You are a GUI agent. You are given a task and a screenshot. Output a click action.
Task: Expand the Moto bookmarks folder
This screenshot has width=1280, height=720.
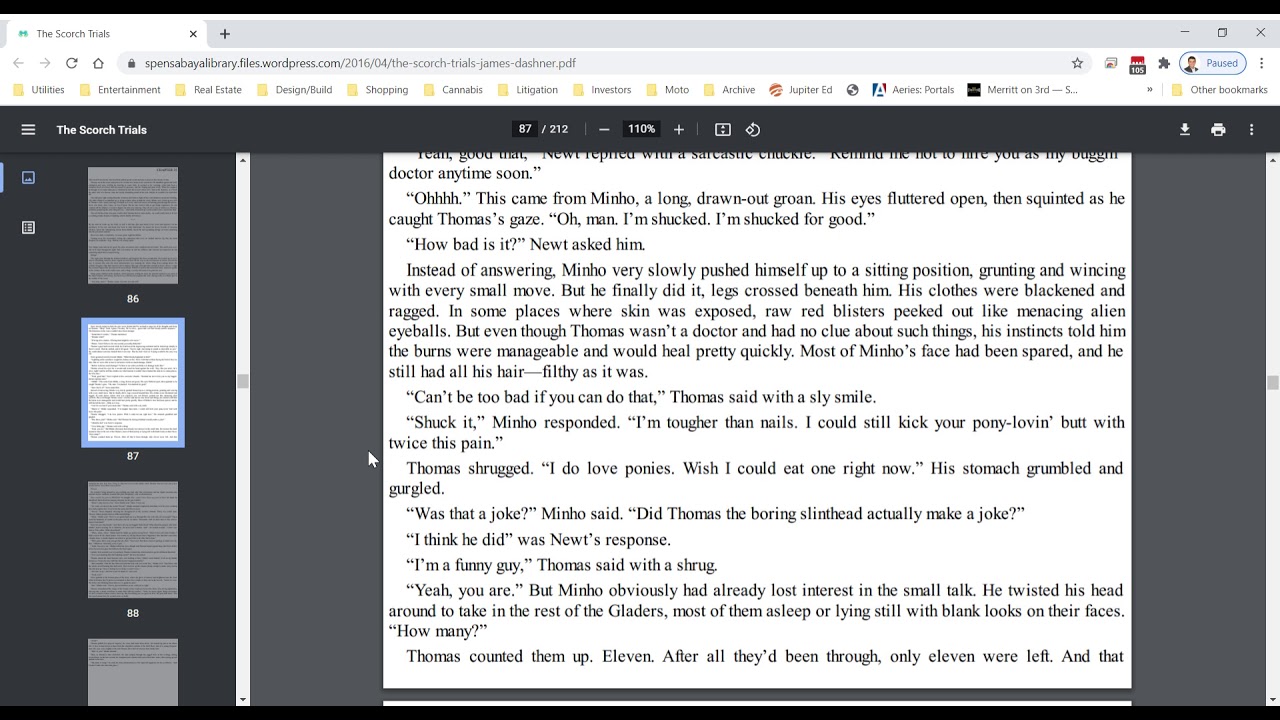[x=668, y=90]
